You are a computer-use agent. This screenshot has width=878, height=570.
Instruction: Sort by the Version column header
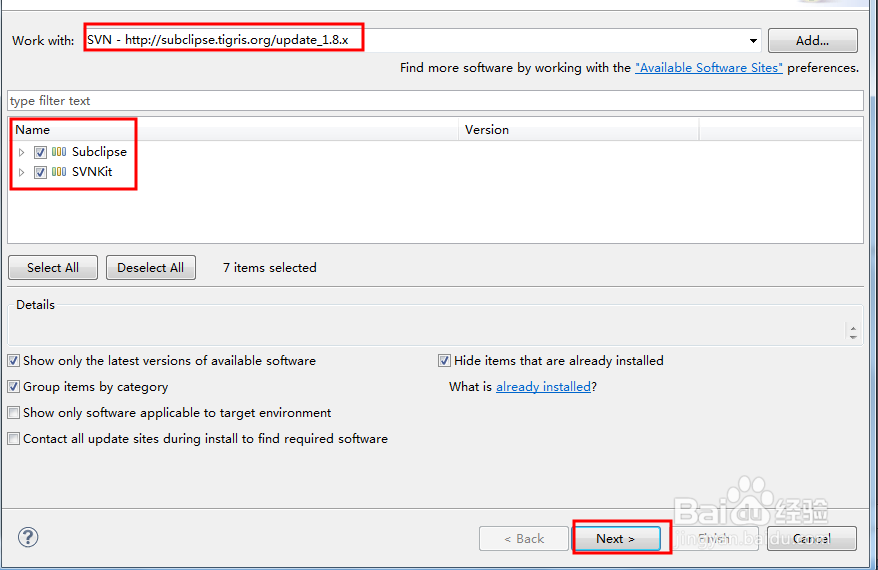click(579, 129)
